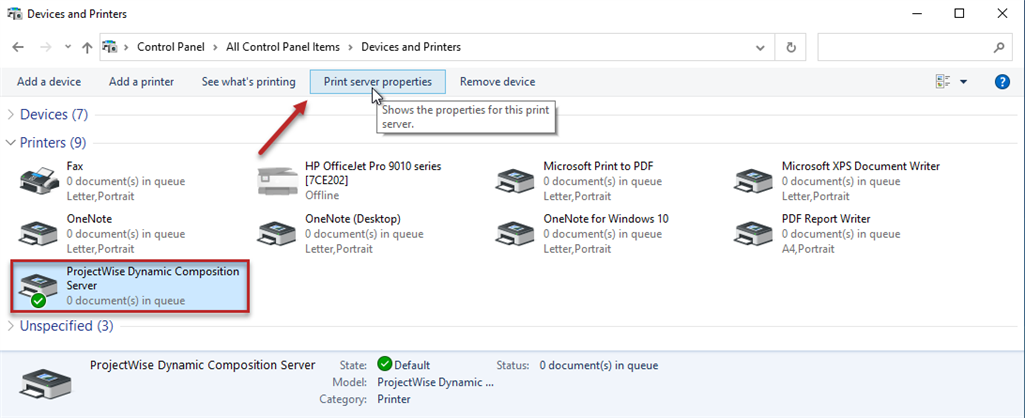Open the recent locations dropdown arrow
The width and height of the screenshot is (1025, 418).
tap(68, 47)
